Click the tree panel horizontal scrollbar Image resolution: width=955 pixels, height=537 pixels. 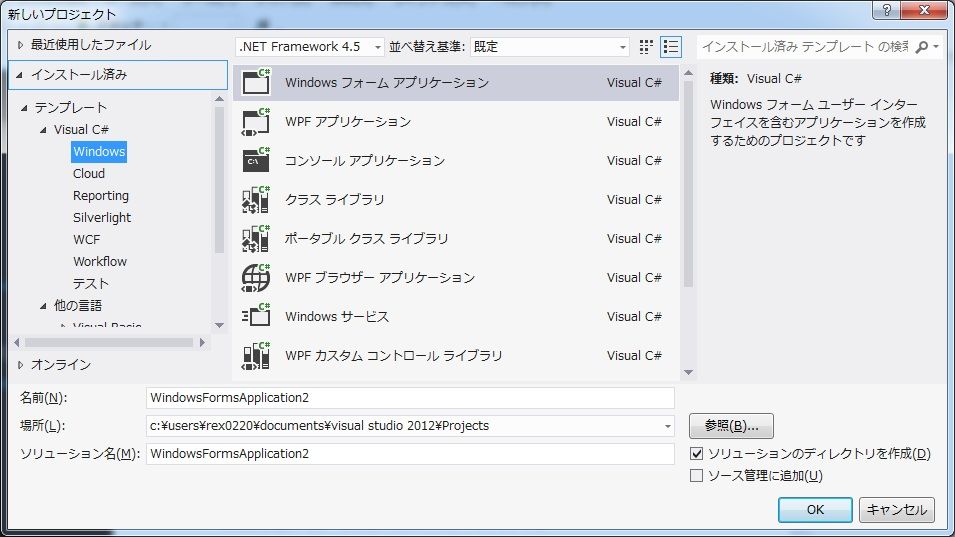(109, 343)
